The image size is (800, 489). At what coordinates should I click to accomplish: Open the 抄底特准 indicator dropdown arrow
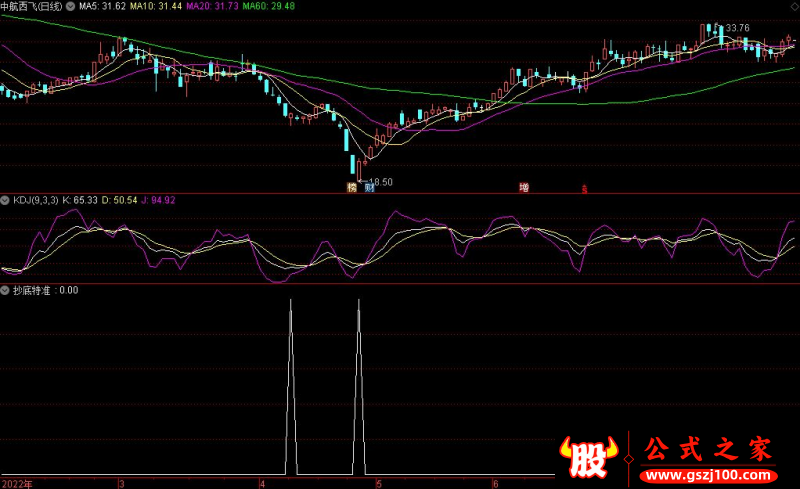pyautogui.click(x=5, y=290)
